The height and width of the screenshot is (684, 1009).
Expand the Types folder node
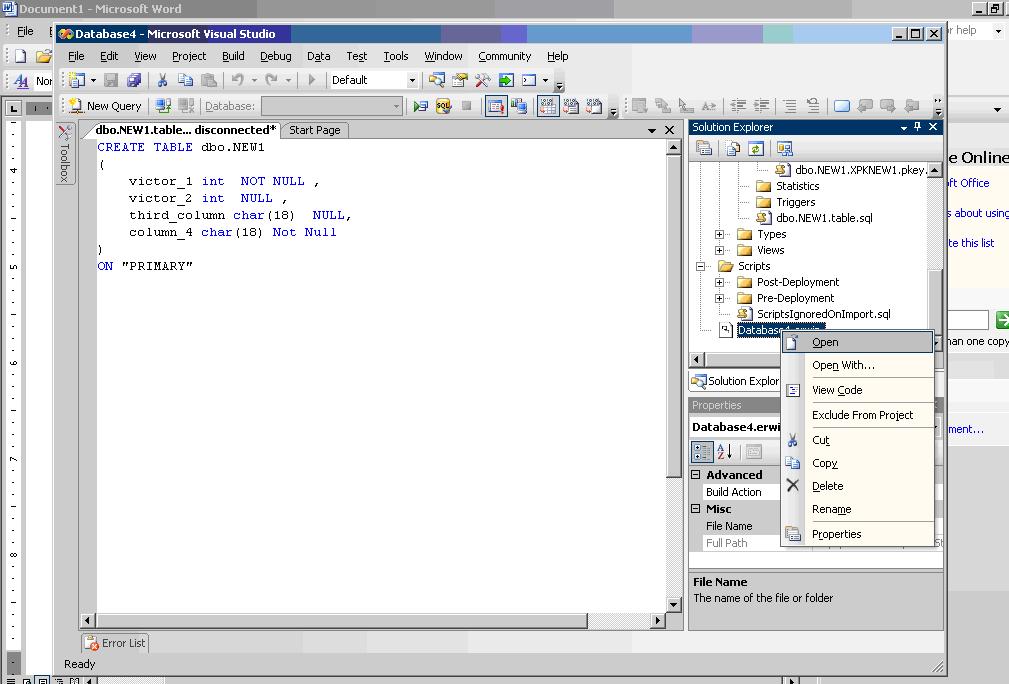point(719,234)
